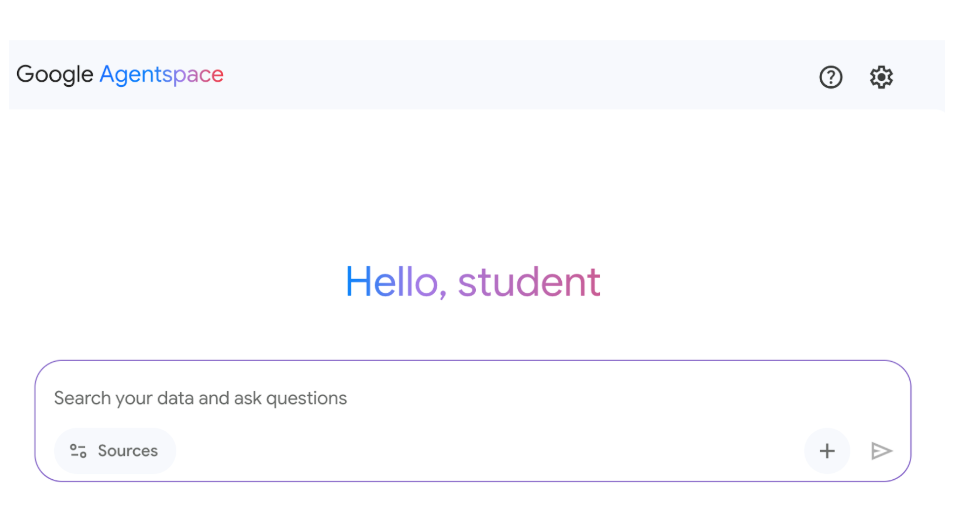Click the "Search your data and ask questions" placeholder

tap(201, 398)
